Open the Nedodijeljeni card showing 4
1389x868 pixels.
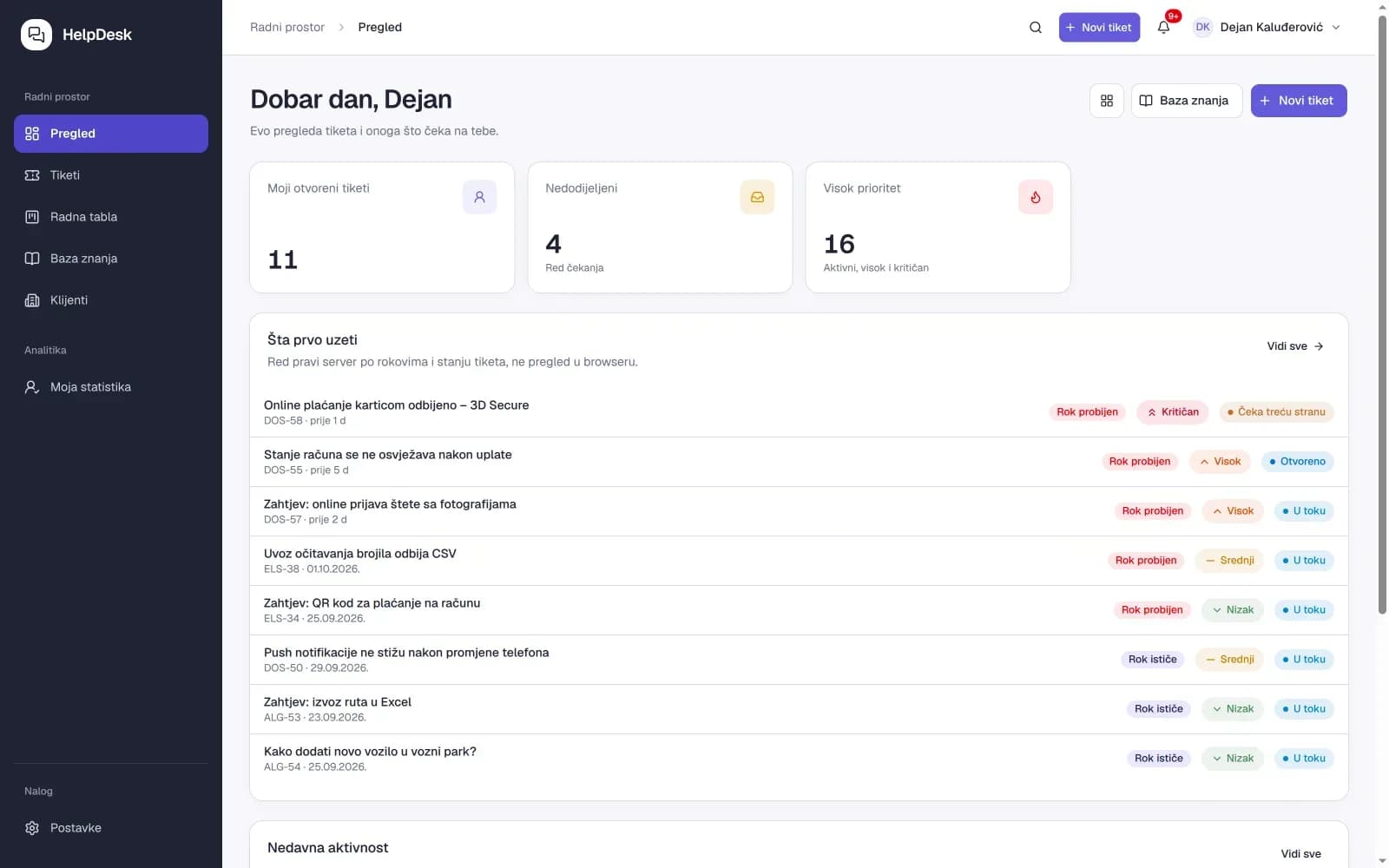point(660,227)
